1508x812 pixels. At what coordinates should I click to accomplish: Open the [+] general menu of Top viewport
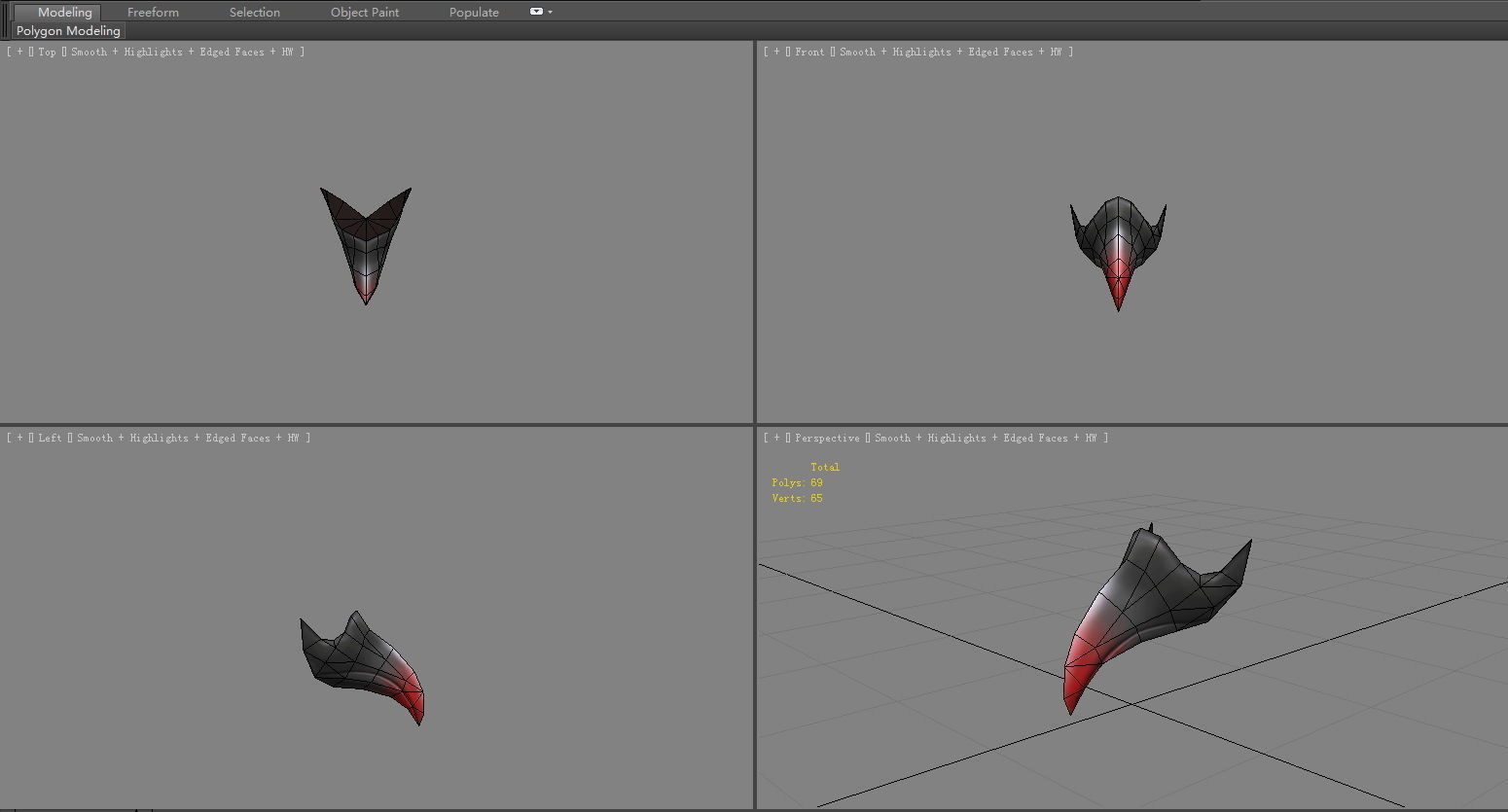coord(19,52)
